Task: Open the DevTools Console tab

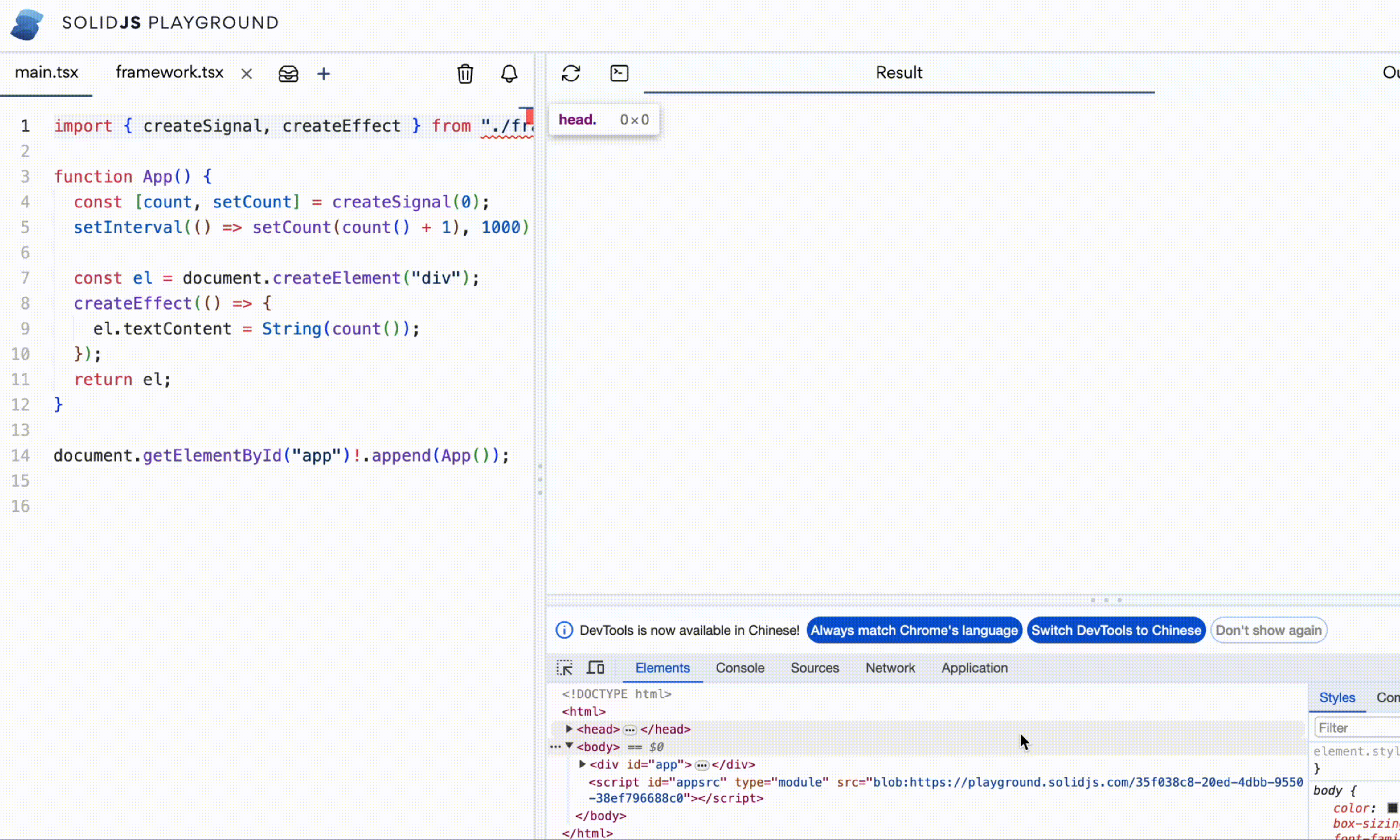Action: [x=740, y=668]
